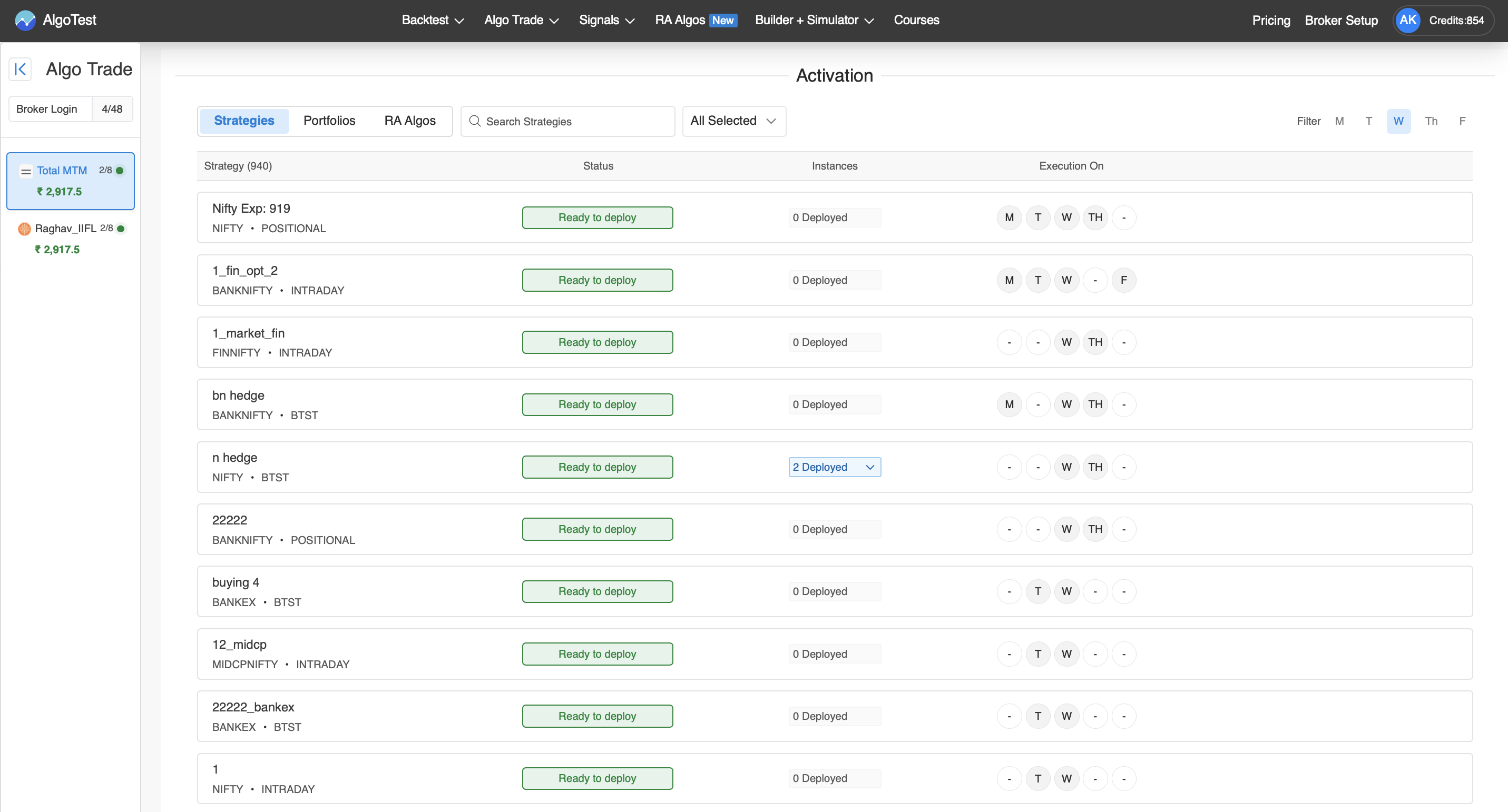Viewport: 1508px width, 812px height.
Task: Enable the Thursday filter chip
Action: pos(1431,121)
